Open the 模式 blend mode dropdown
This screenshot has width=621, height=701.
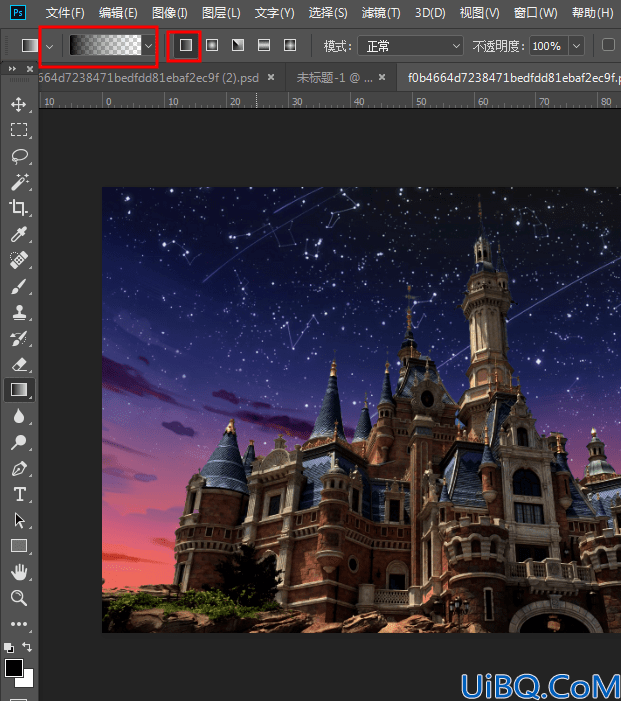pyautogui.click(x=410, y=46)
